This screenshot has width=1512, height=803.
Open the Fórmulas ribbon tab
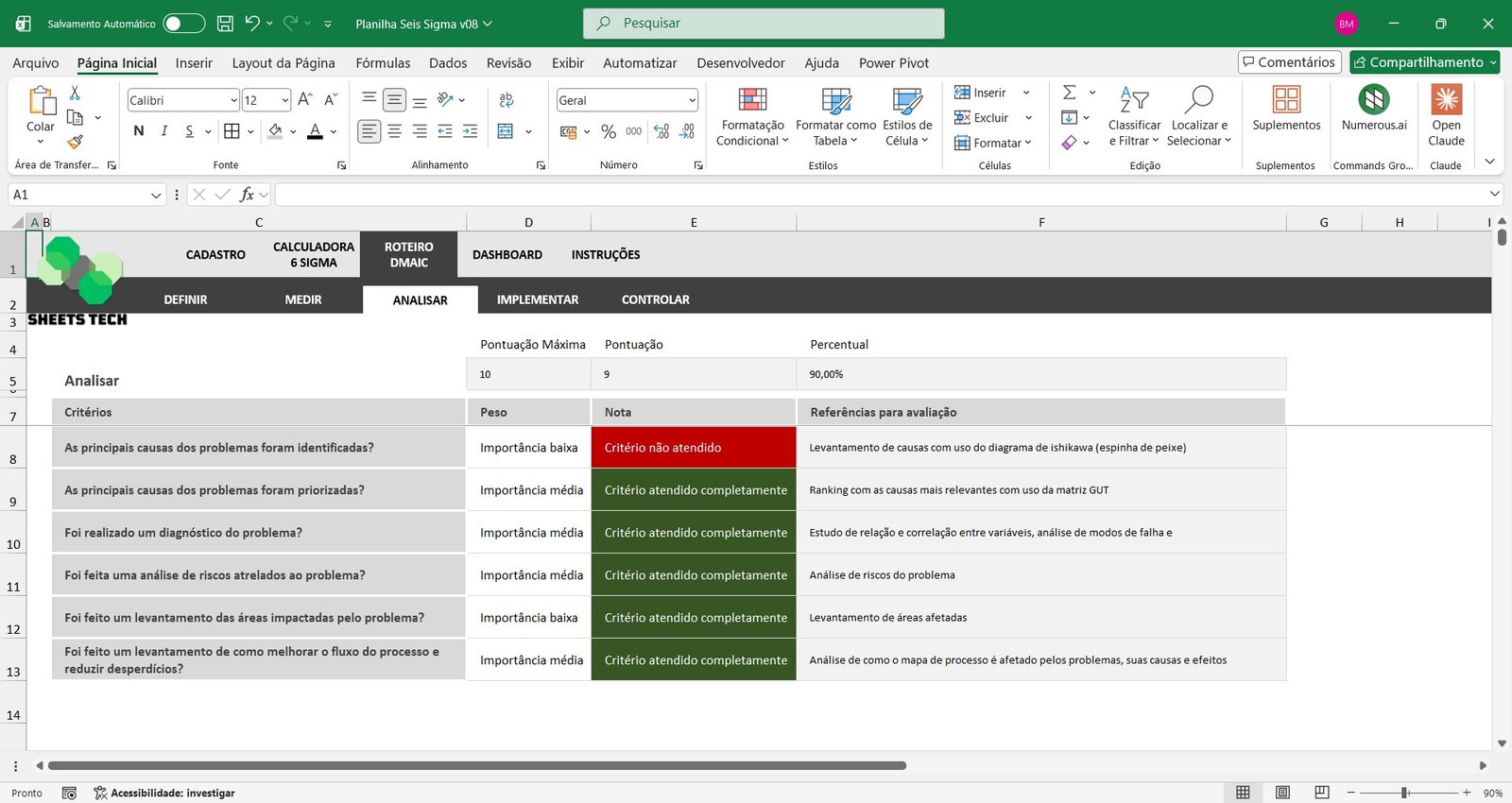point(383,63)
